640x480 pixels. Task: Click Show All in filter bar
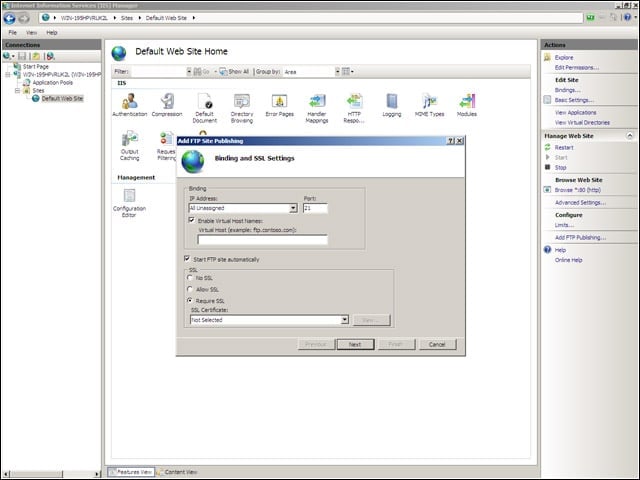[234, 71]
